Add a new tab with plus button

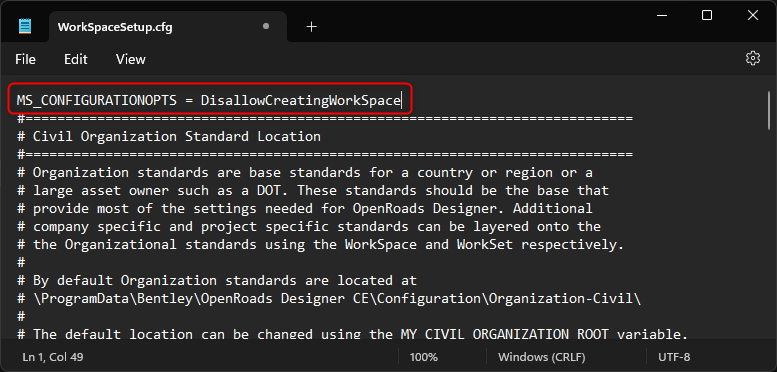coord(311,27)
